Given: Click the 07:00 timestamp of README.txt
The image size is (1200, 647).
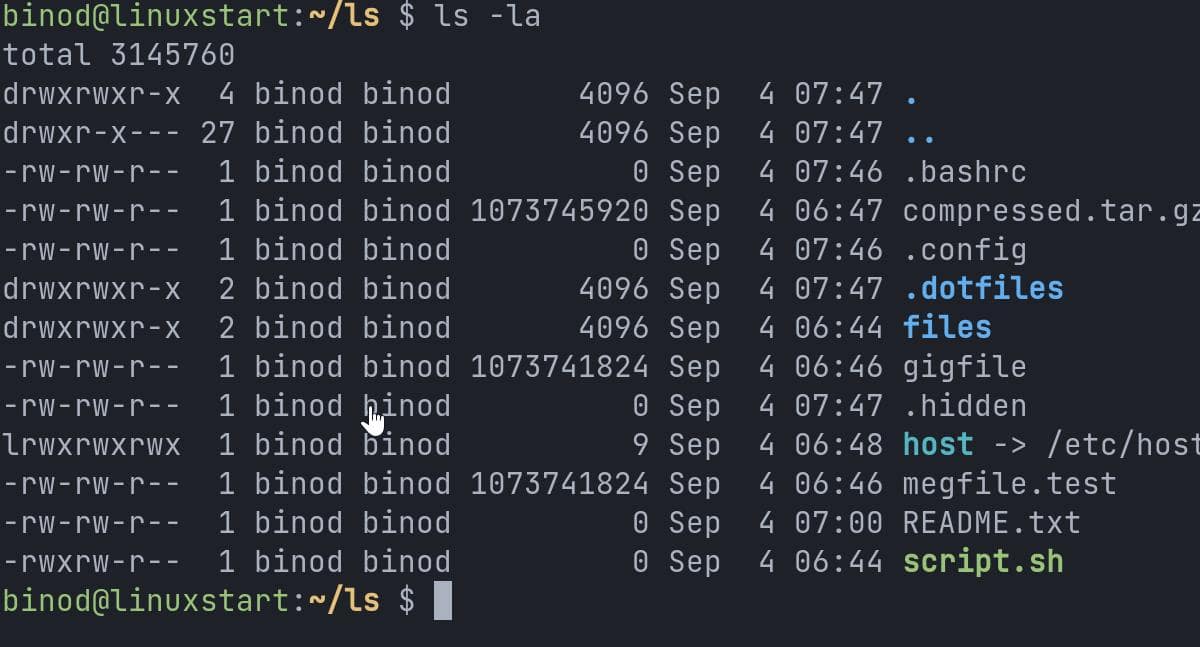Looking at the screenshot, I should (838, 523).
